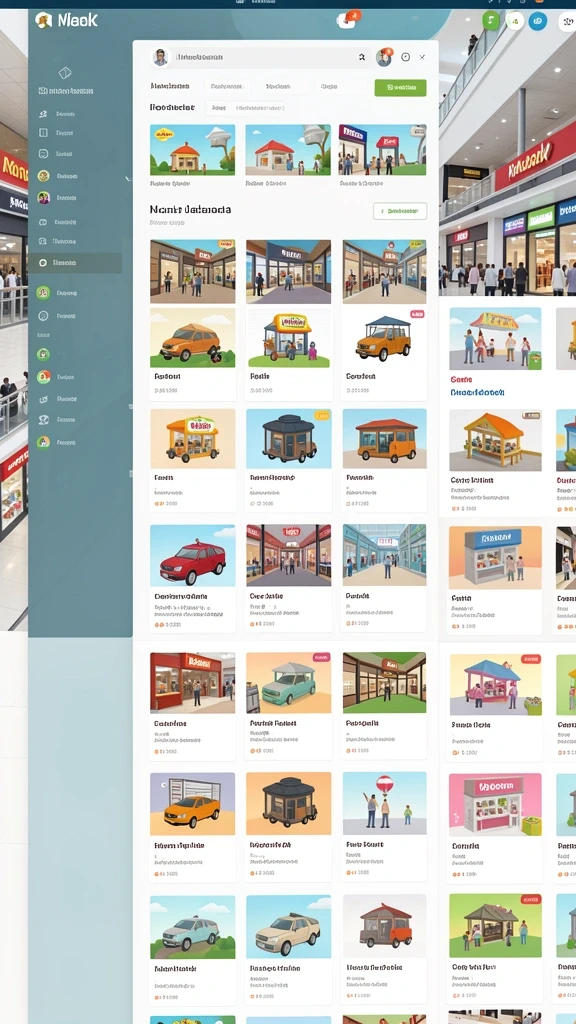The width and height of the screenshot is (576, 1024).
Task: Click the clock icon in the dialog header
Action: tap(406, 57)
